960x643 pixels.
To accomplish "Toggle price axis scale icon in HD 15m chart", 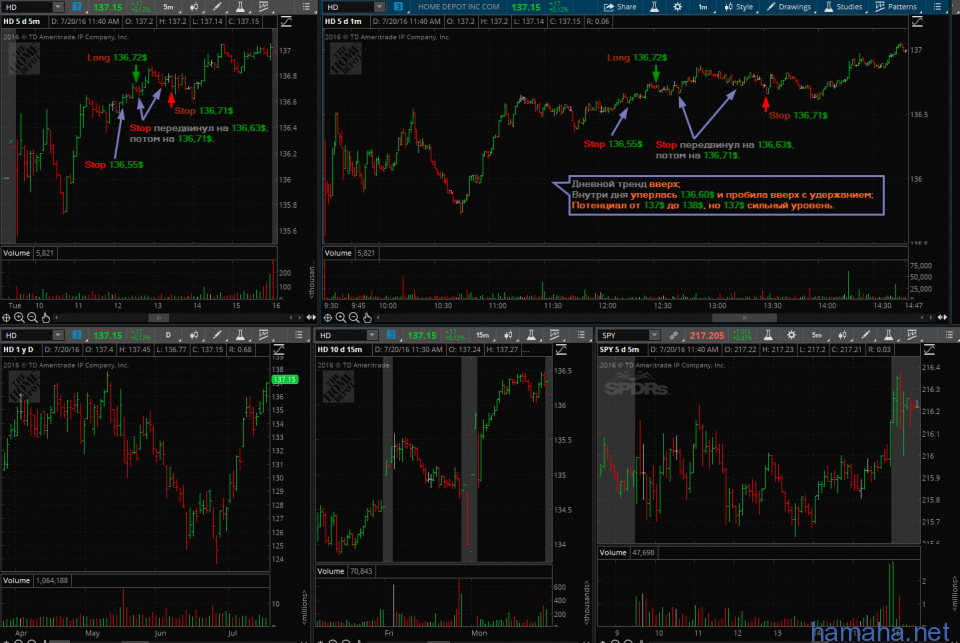I will 561,350.
